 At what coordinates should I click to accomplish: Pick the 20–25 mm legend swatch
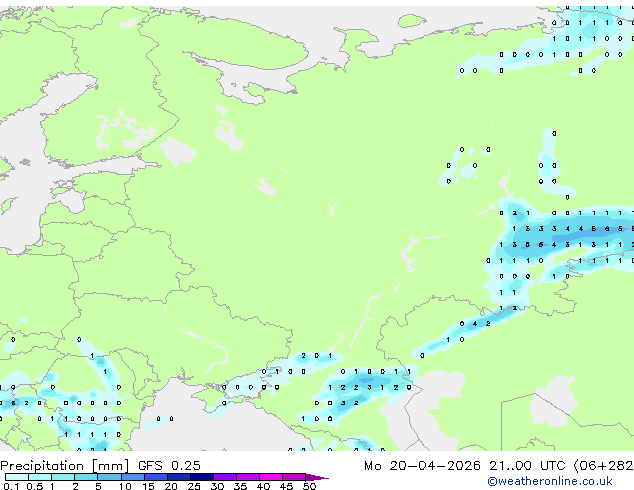tap(179, 477)
